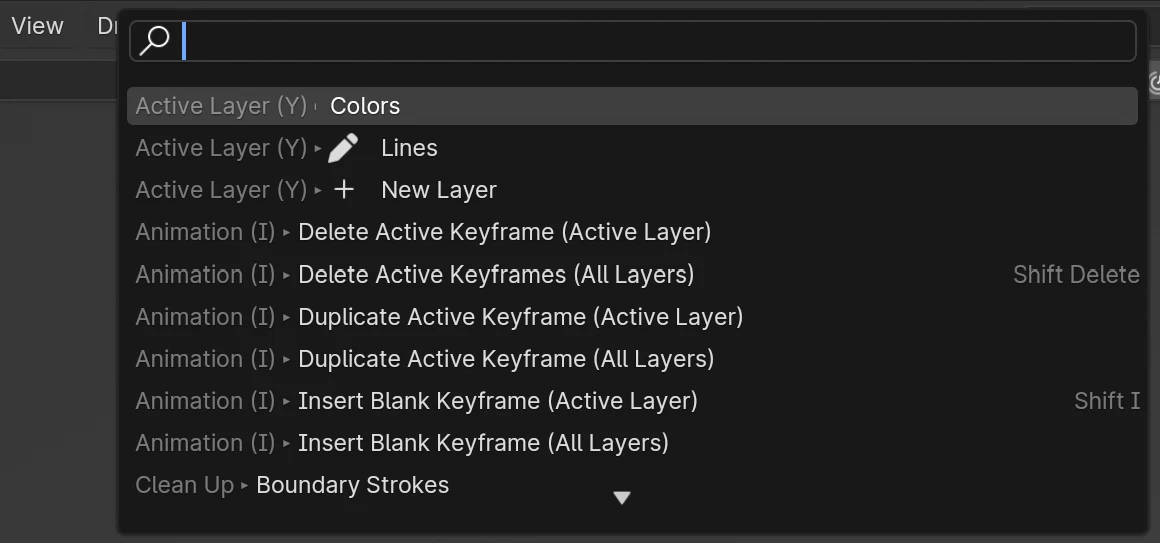Viewport: 1160px width, 543px height.
Task: Click the circular icon at the right edge
Action: pyautogui.click(x=1154, y=84)
